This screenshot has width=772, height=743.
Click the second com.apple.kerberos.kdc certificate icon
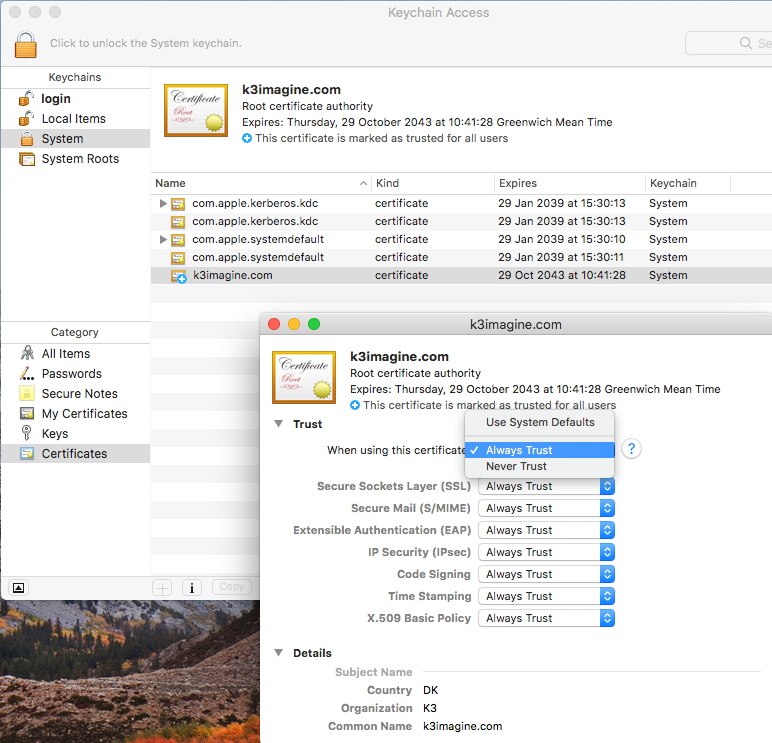click(x=178, y=222)
